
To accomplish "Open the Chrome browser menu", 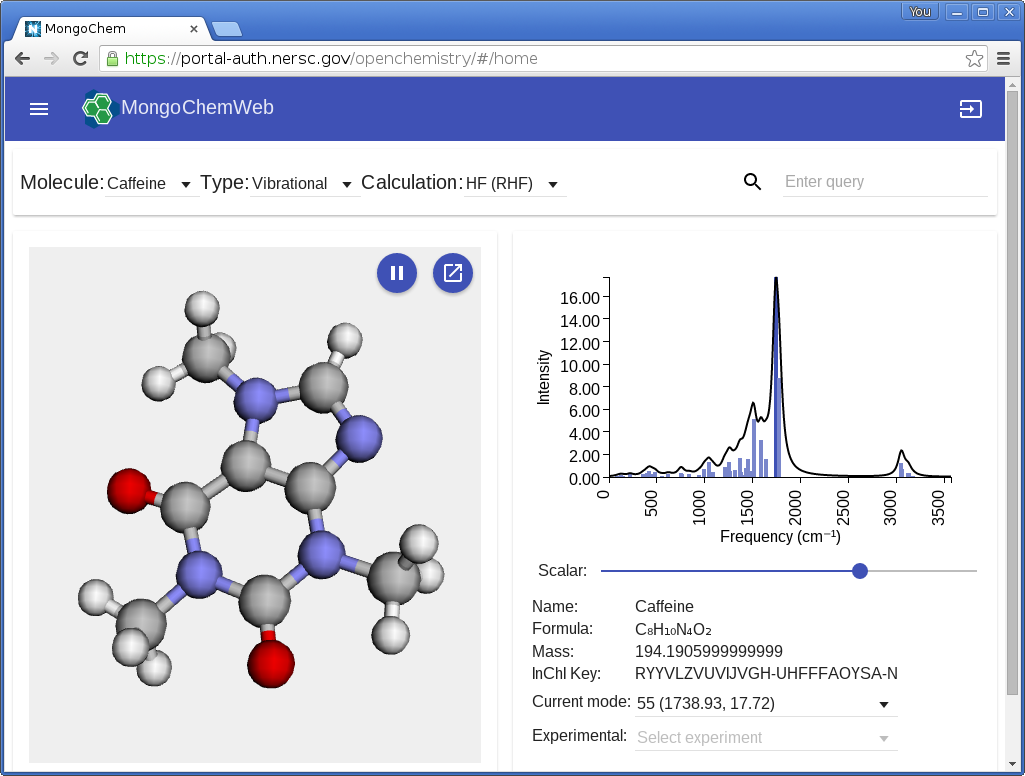I will (1003, 59).
